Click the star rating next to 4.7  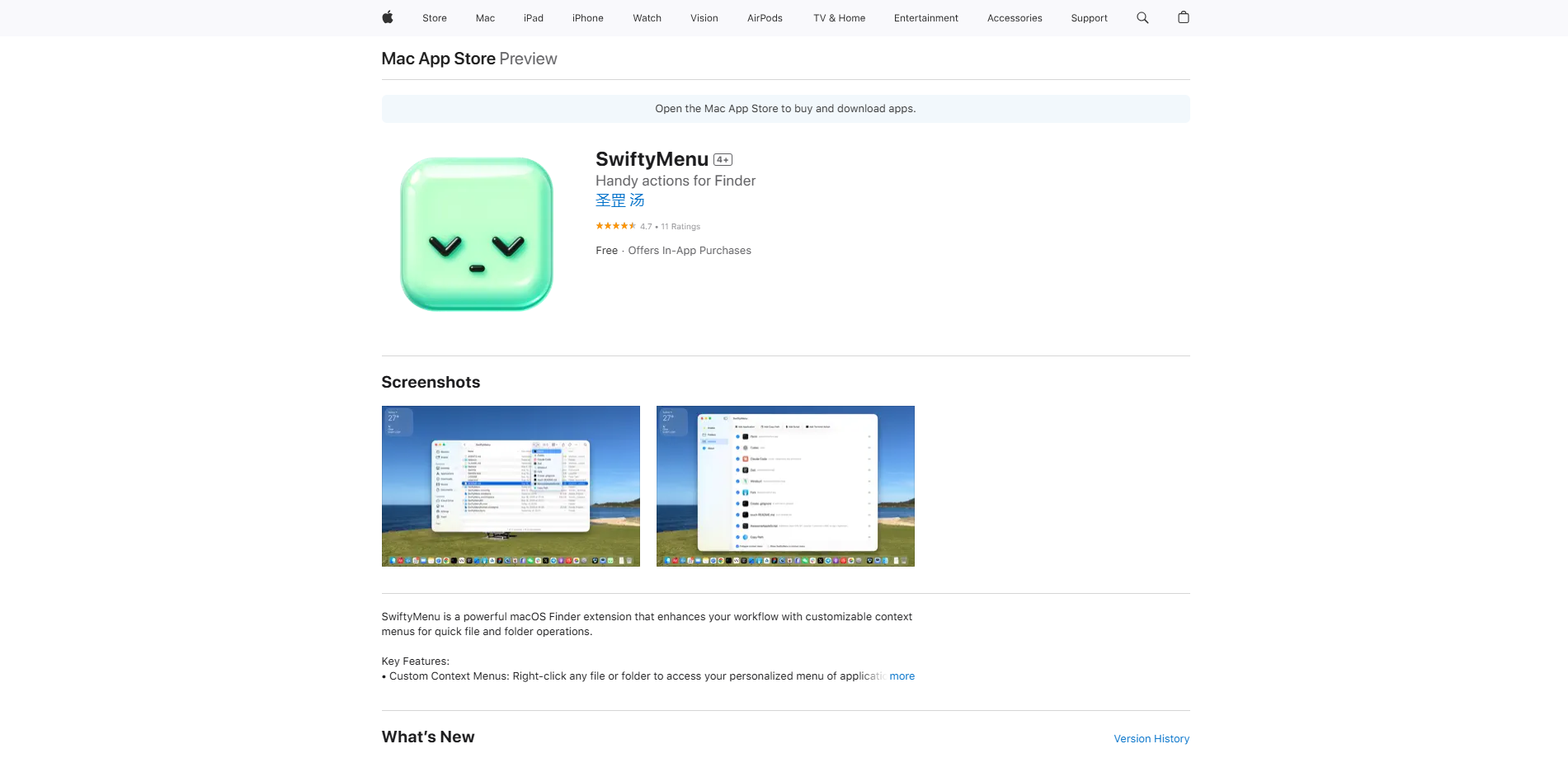coord(614,226)
